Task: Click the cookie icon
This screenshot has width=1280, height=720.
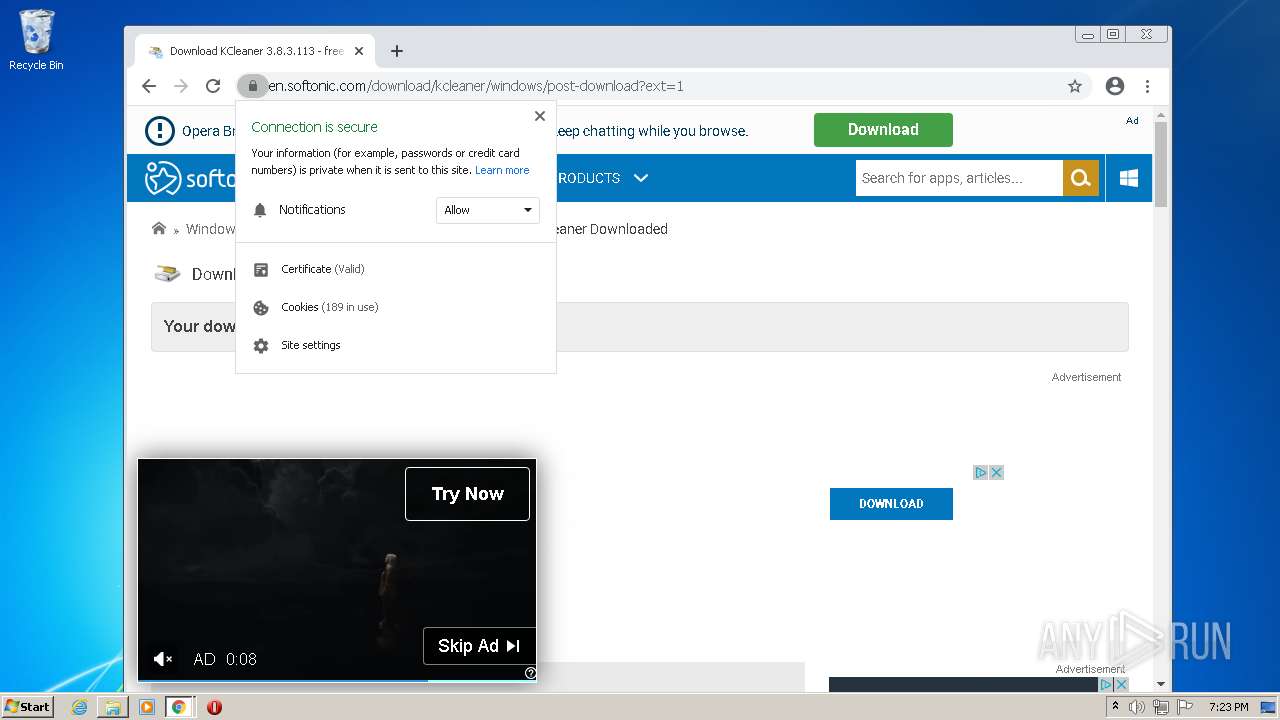Action: coord(261,308)
